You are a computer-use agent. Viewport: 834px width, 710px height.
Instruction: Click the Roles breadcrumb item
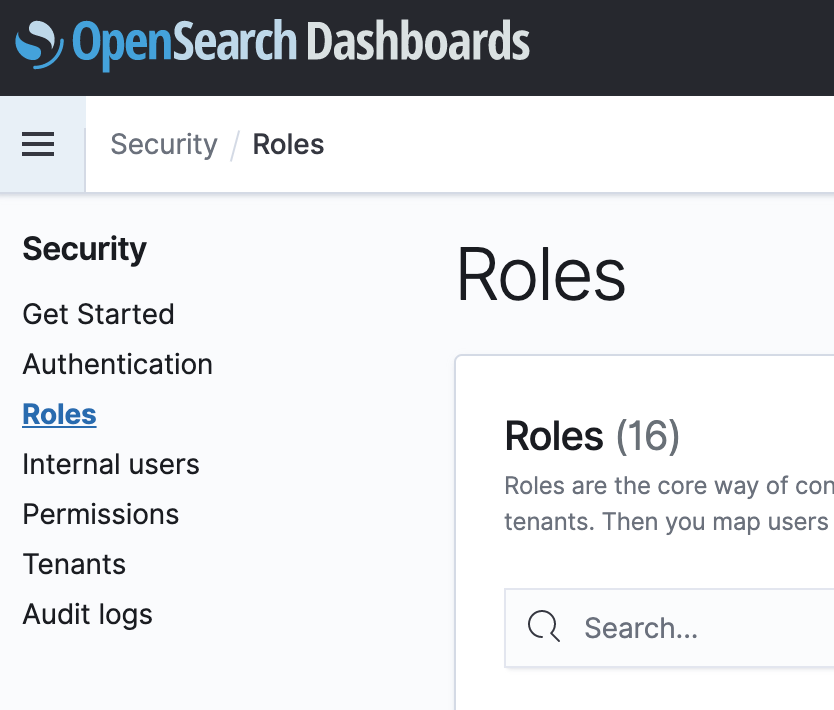tap(288, 145)
